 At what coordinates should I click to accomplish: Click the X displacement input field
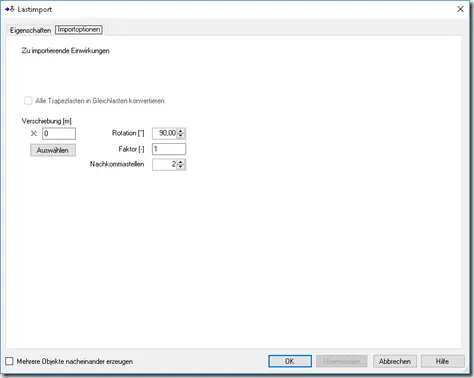point(59,134)
